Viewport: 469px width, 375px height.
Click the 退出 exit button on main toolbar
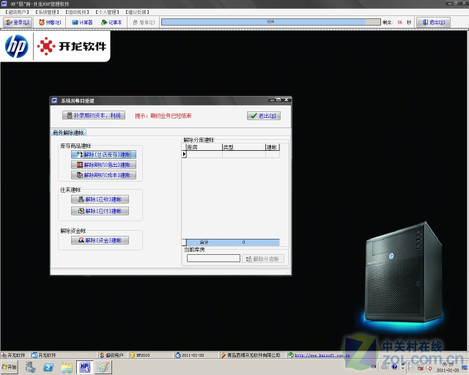point(434,22)
